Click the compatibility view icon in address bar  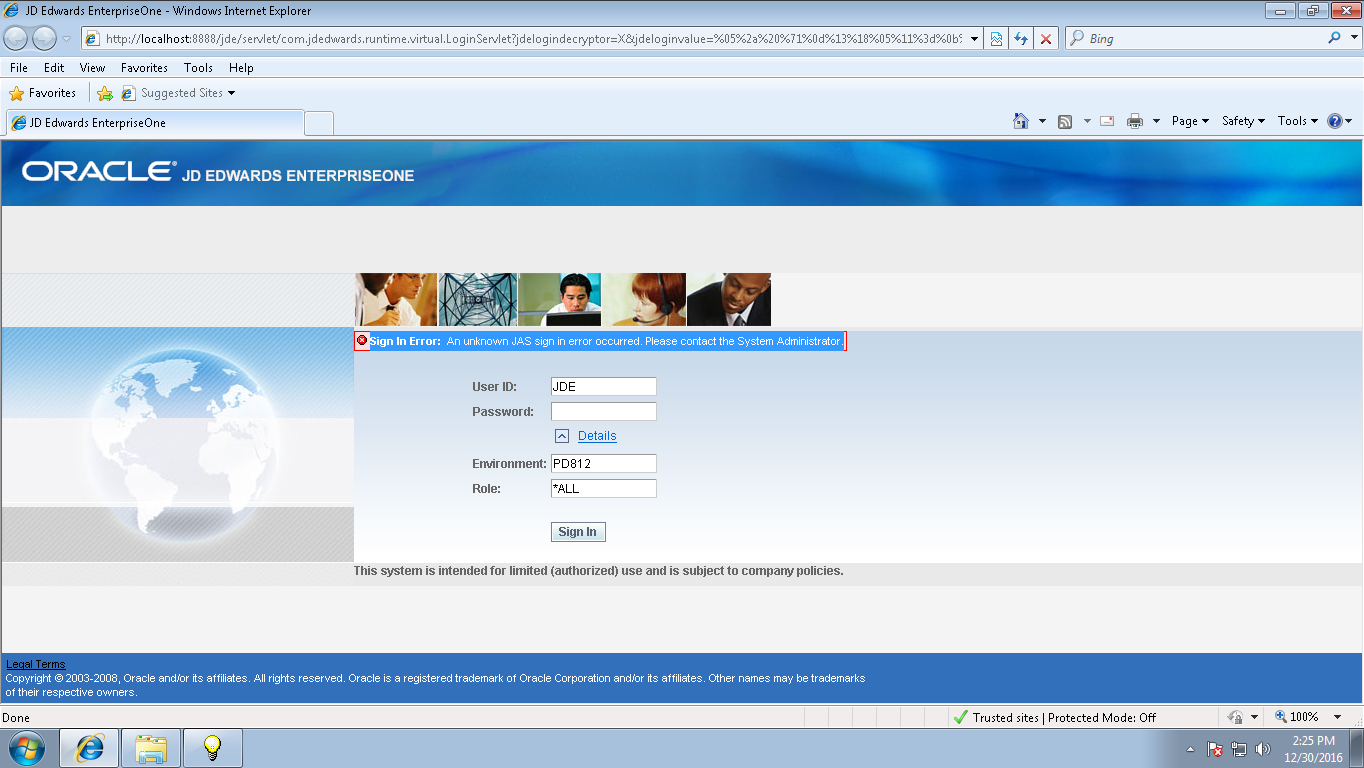click(995, 38)
